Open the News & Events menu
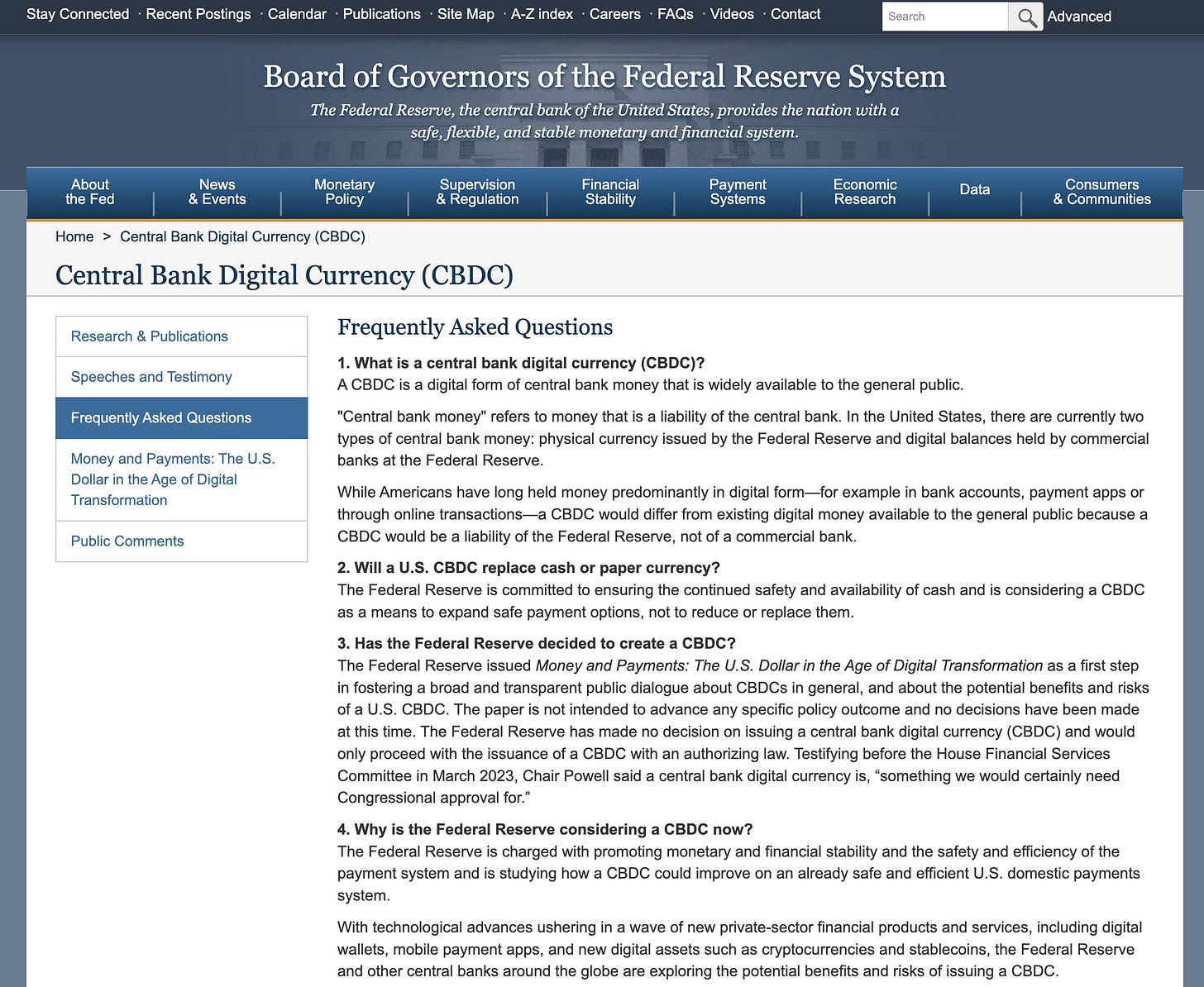Image resolution: width=1204 pixels, height=987 pixels. click(217, 192)
